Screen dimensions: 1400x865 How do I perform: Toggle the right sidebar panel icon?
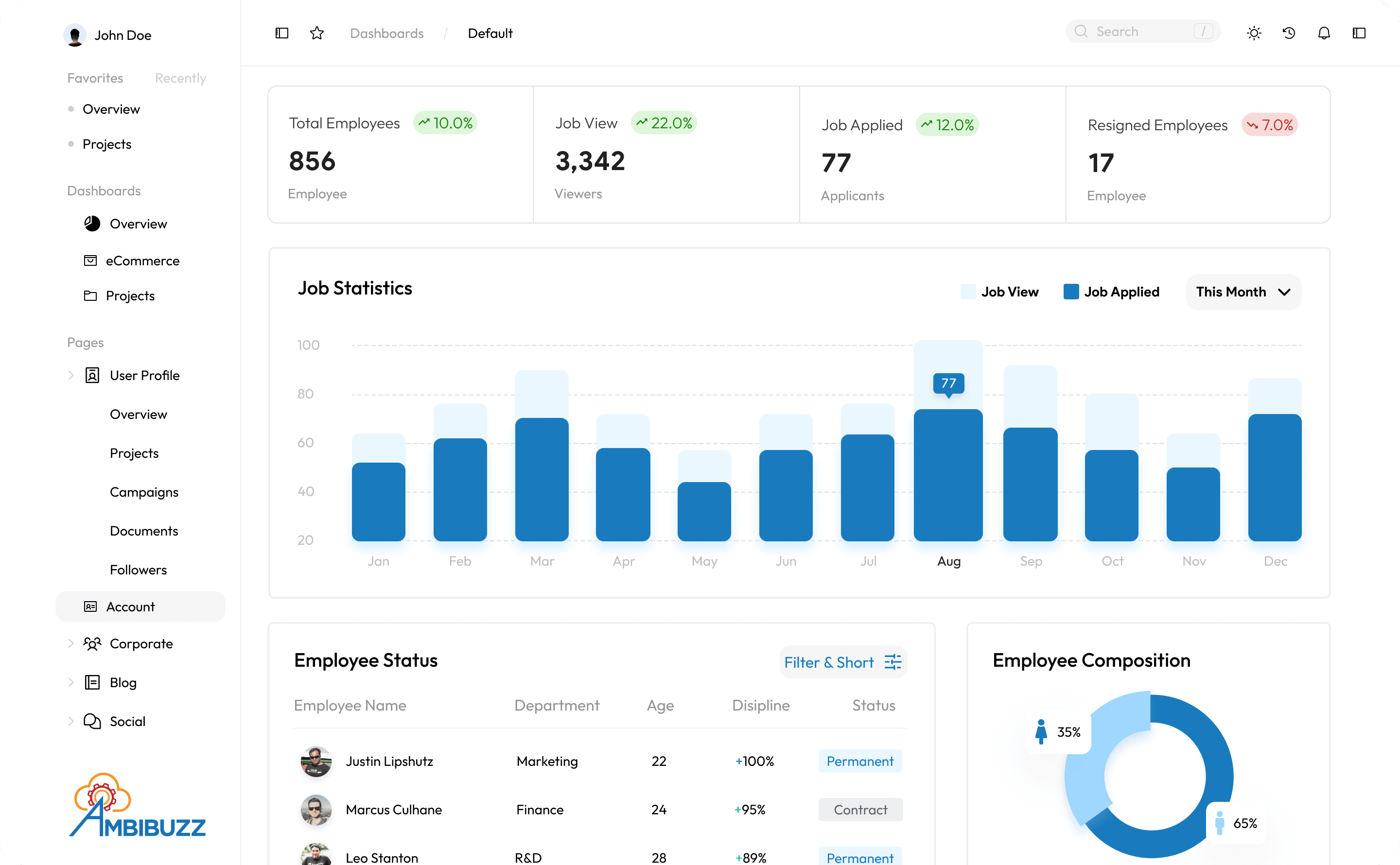[1359, 33]
